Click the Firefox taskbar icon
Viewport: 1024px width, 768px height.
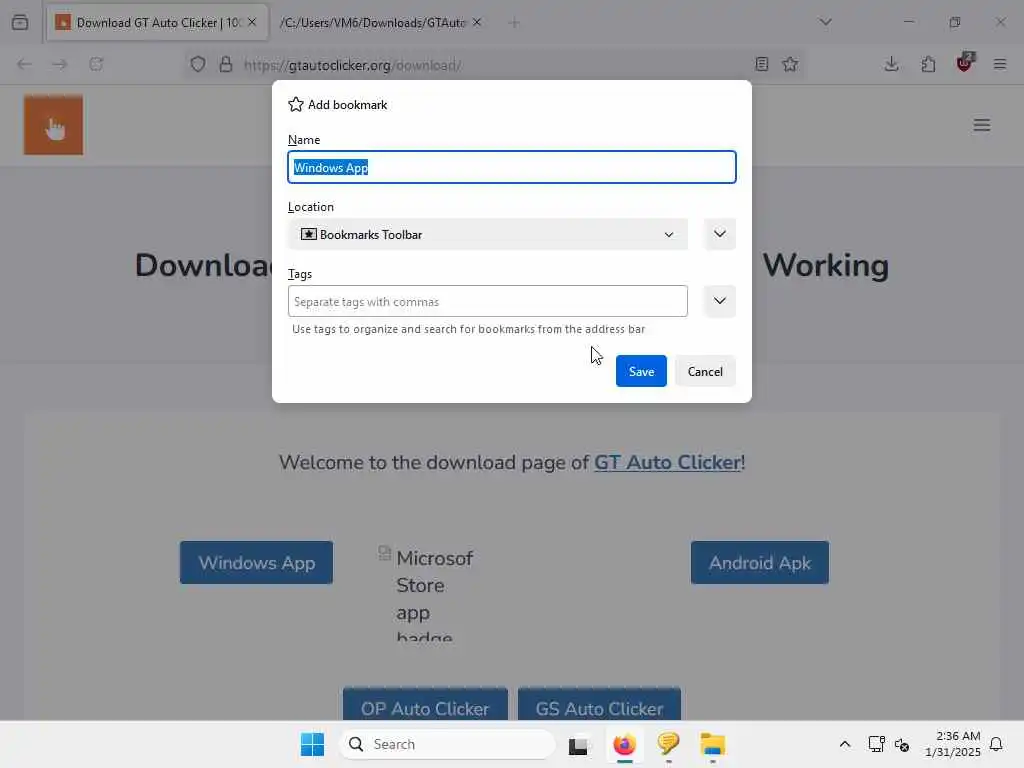(624, 744)
